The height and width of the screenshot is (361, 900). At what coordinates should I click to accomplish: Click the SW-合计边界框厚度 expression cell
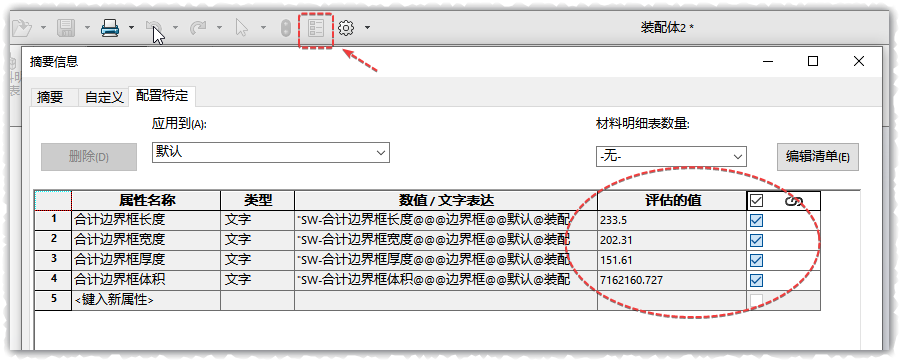446,261
